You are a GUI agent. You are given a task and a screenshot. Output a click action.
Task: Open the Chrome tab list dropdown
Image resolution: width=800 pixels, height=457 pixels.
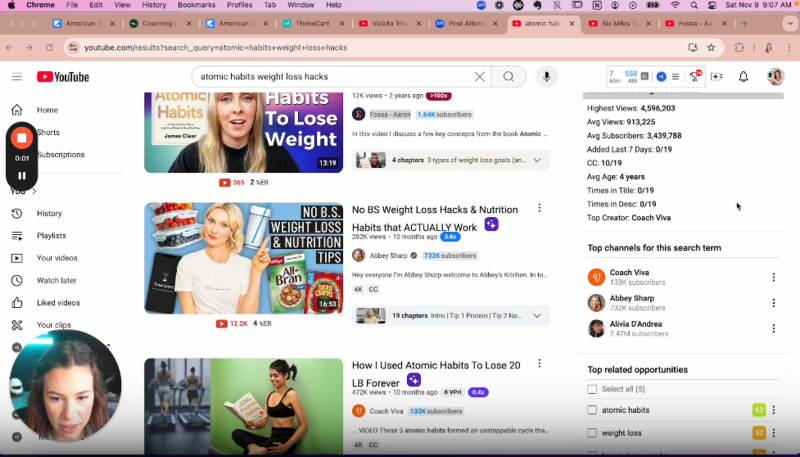[x=790, y=23]
